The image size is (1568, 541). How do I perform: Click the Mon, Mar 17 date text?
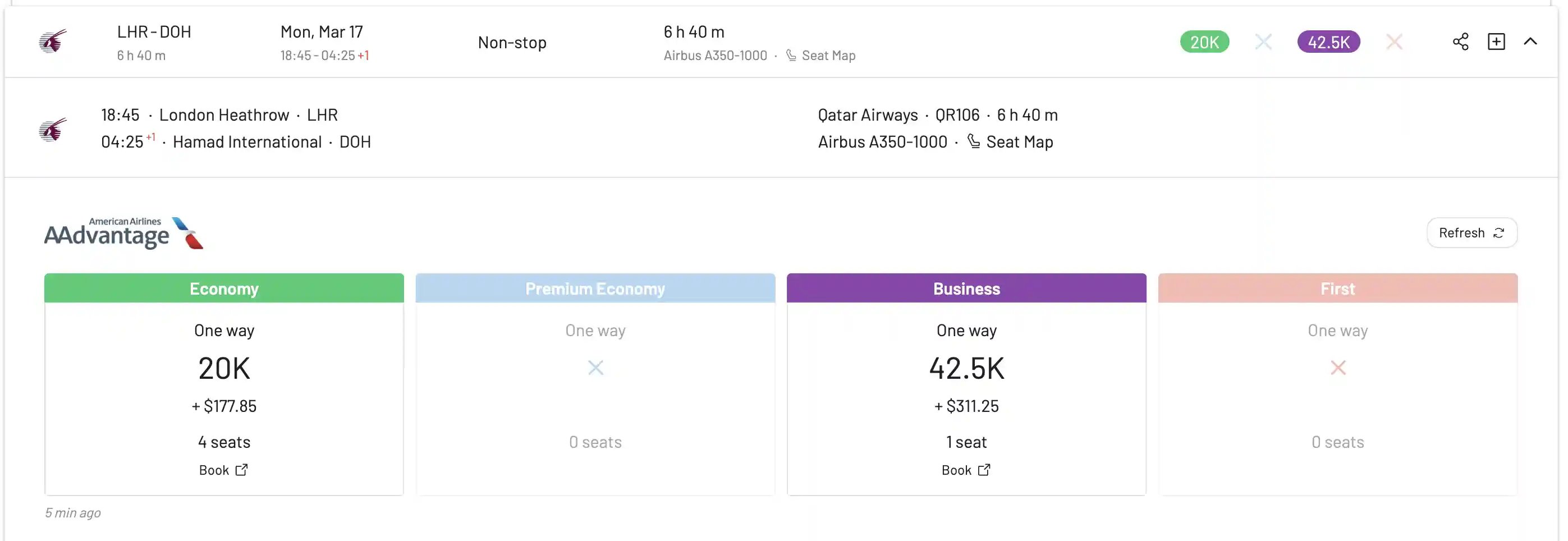click(322, 31)
